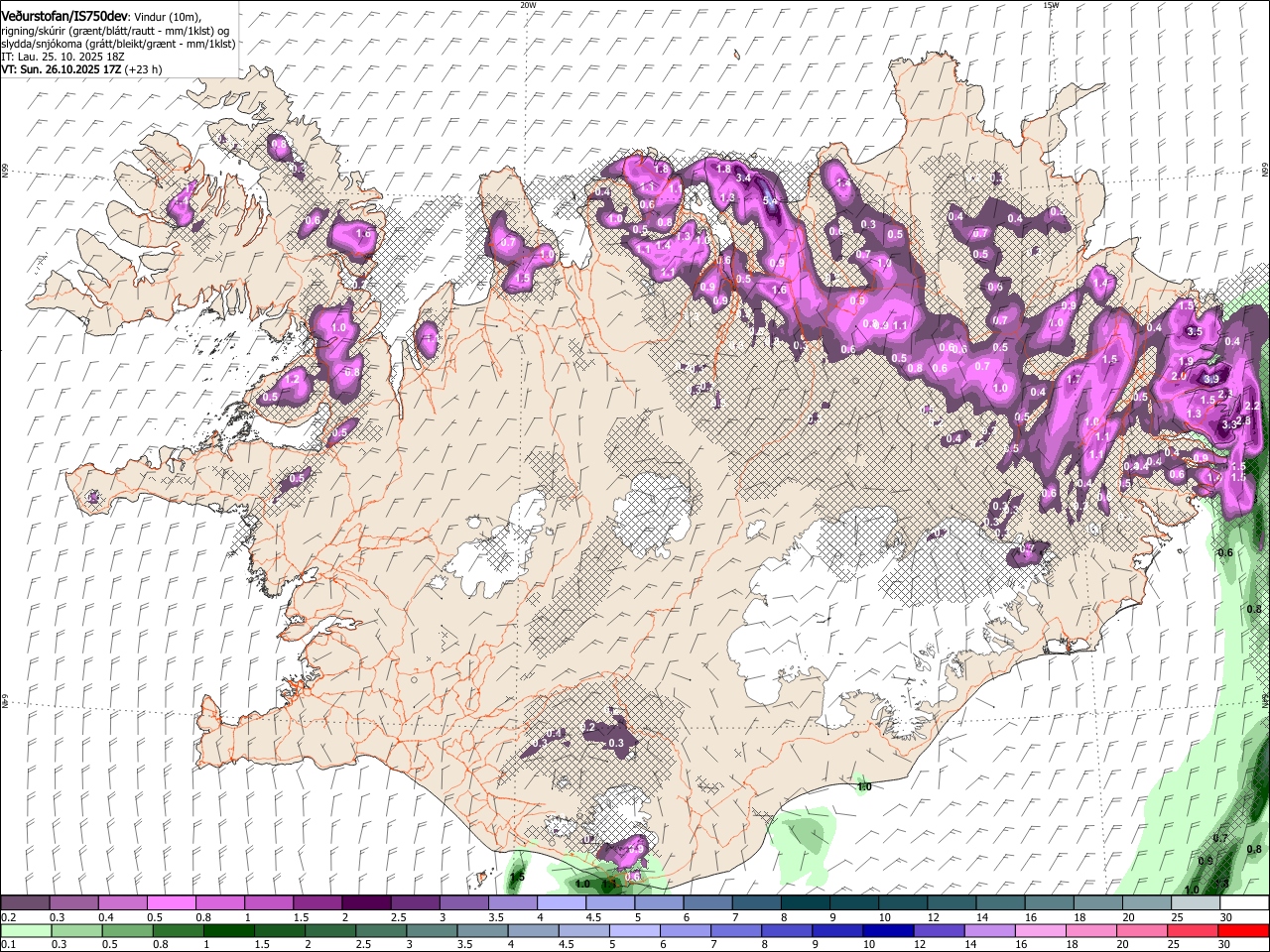Click the 1.9 snowfall value in the east
The image size is (1270, 952).
pos(1187,362)
